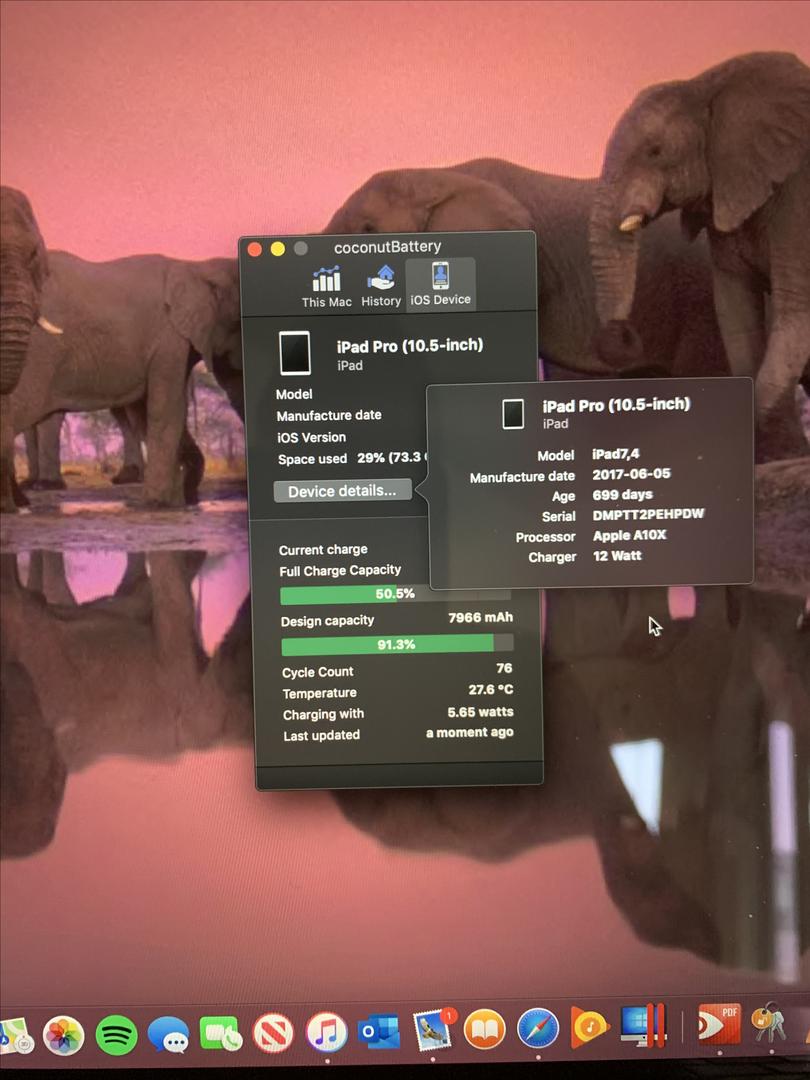Image resolution: width=810 pixels, height=1080 pixels.
Task: Open iTunes from the Dock
Action: pos(326,1033)
